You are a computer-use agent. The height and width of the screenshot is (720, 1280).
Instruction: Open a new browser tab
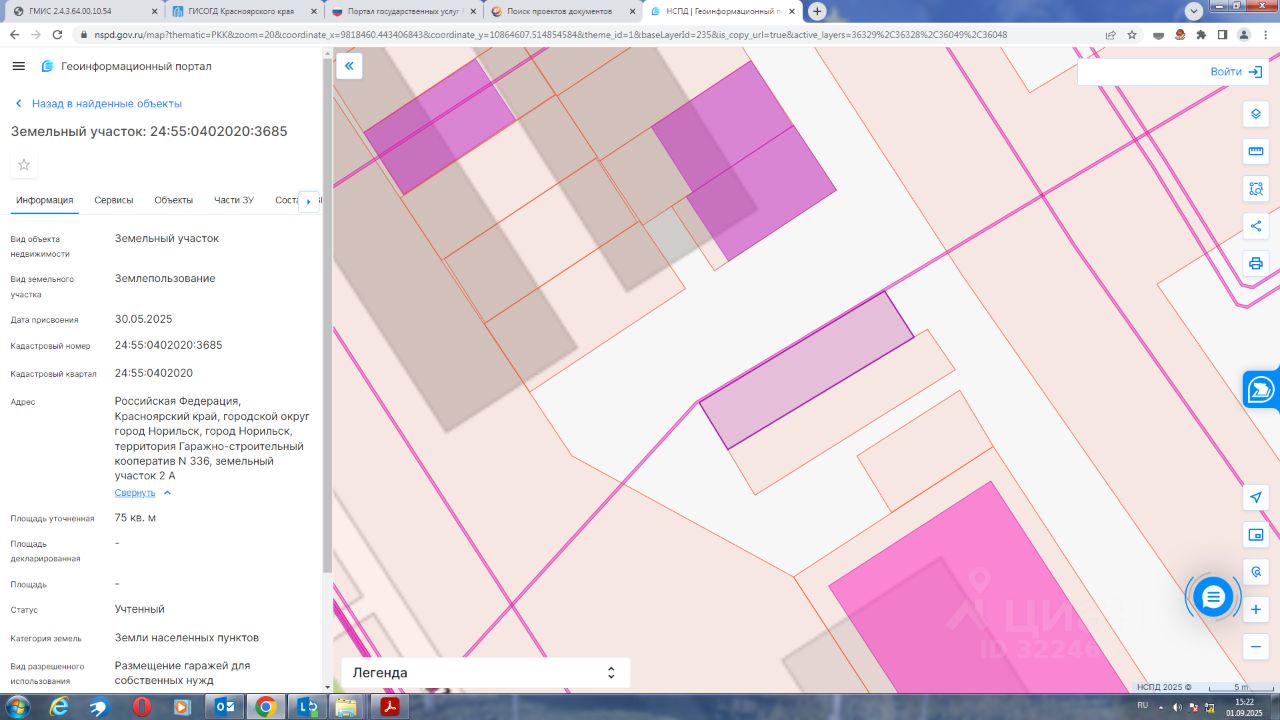click(817, 11)
